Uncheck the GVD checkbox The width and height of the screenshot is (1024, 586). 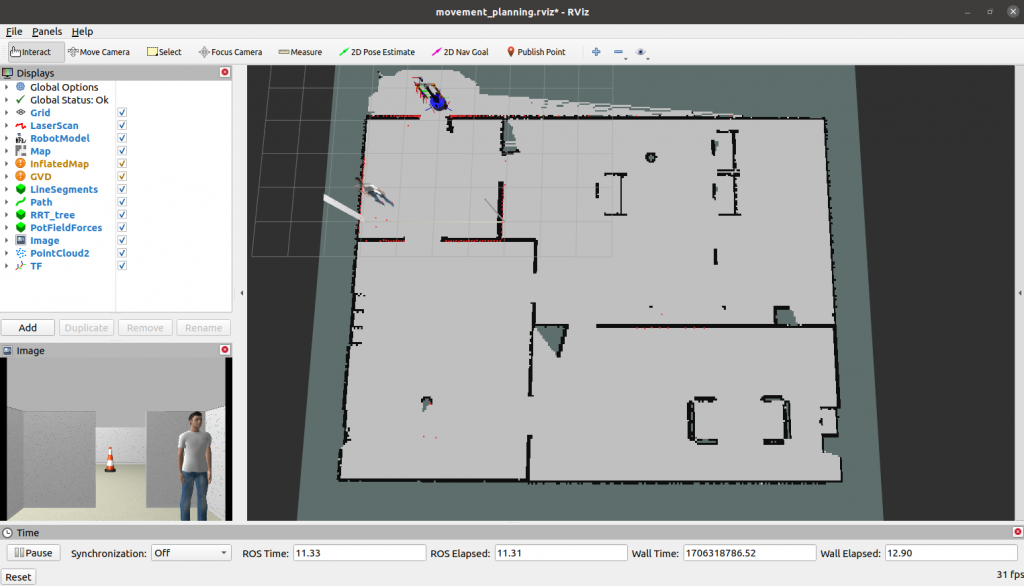(122, 176)
